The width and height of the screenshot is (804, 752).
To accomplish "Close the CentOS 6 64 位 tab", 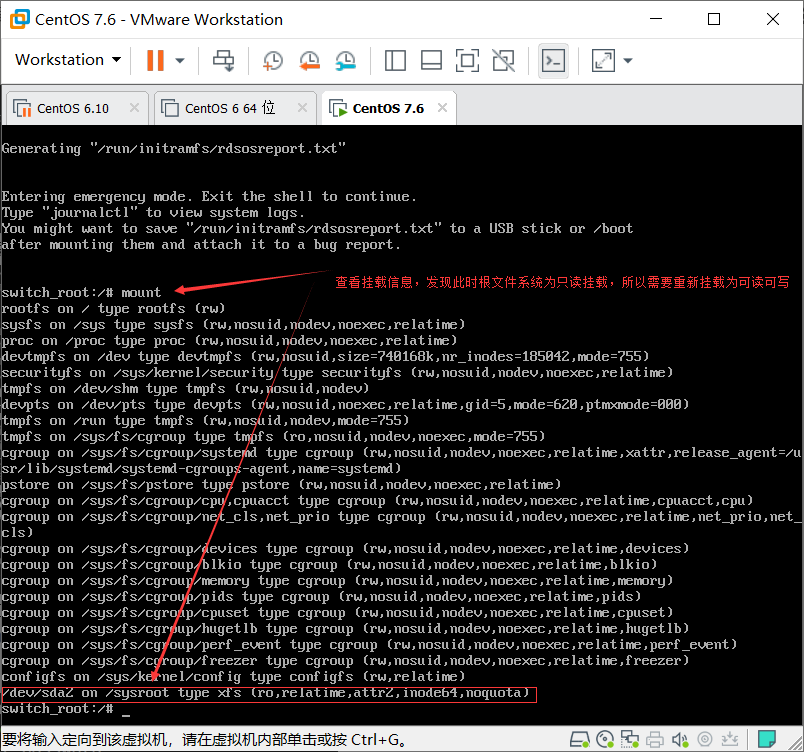I will click(303, 108).
